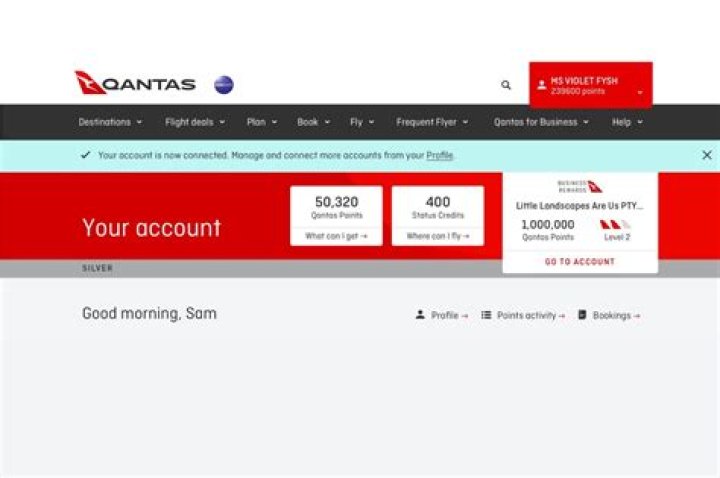Screen dimensions: 720x478
Task: Click the Qantas kangaroo logo
Action: 135,83
